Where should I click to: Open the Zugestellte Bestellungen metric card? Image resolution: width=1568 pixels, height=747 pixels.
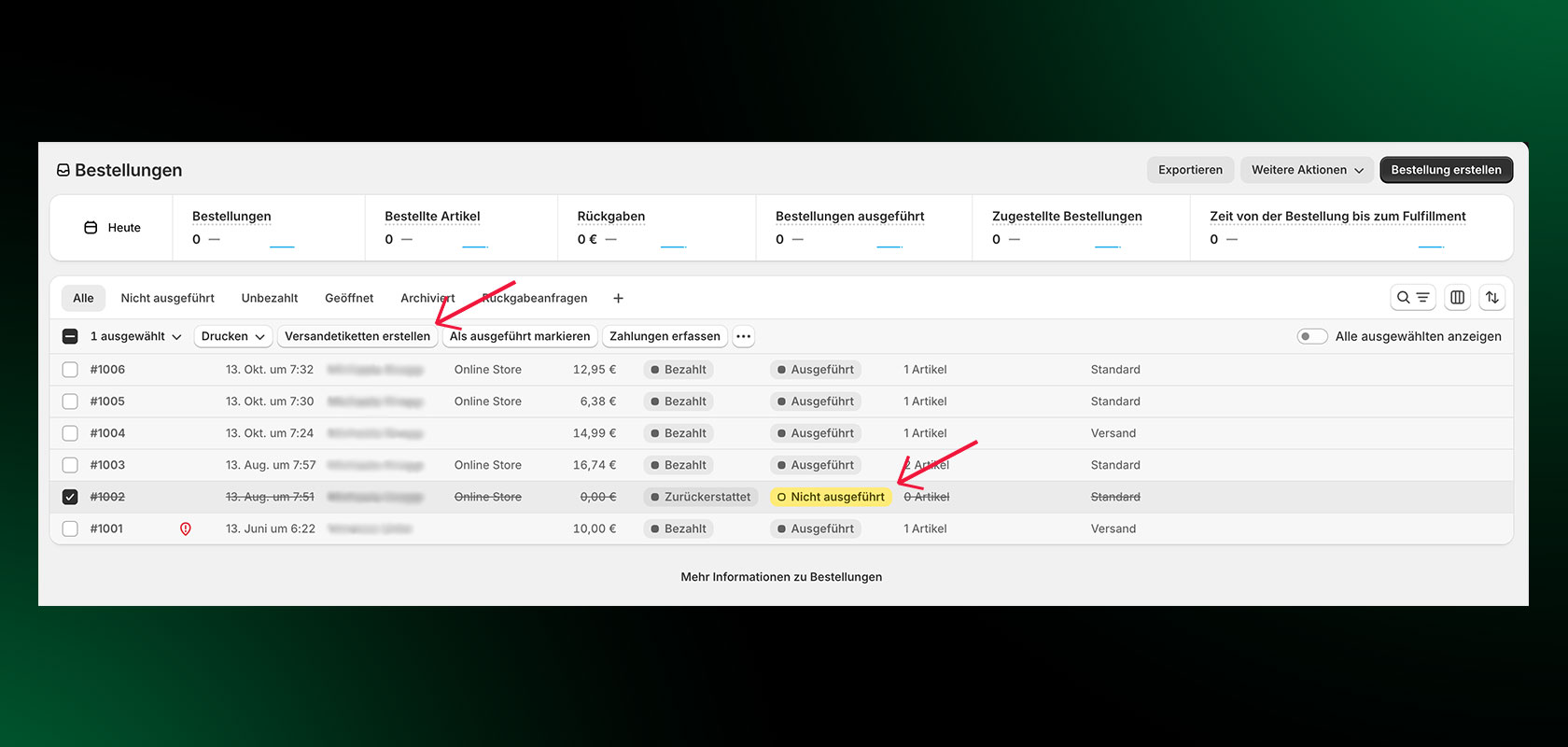click(x=1081, y=228)
